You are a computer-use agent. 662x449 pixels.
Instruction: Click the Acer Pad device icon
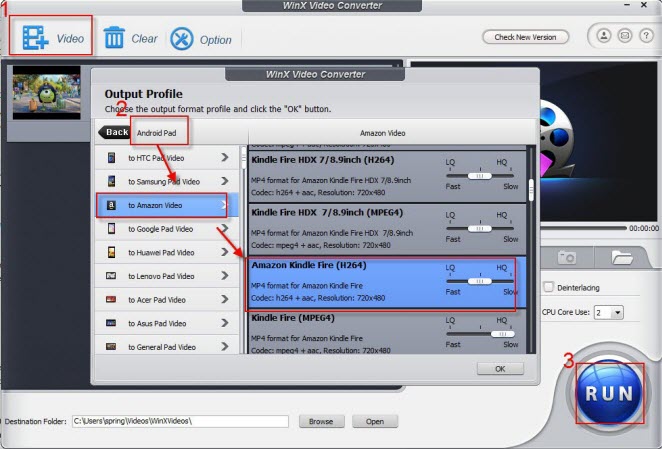click(111, 299)
